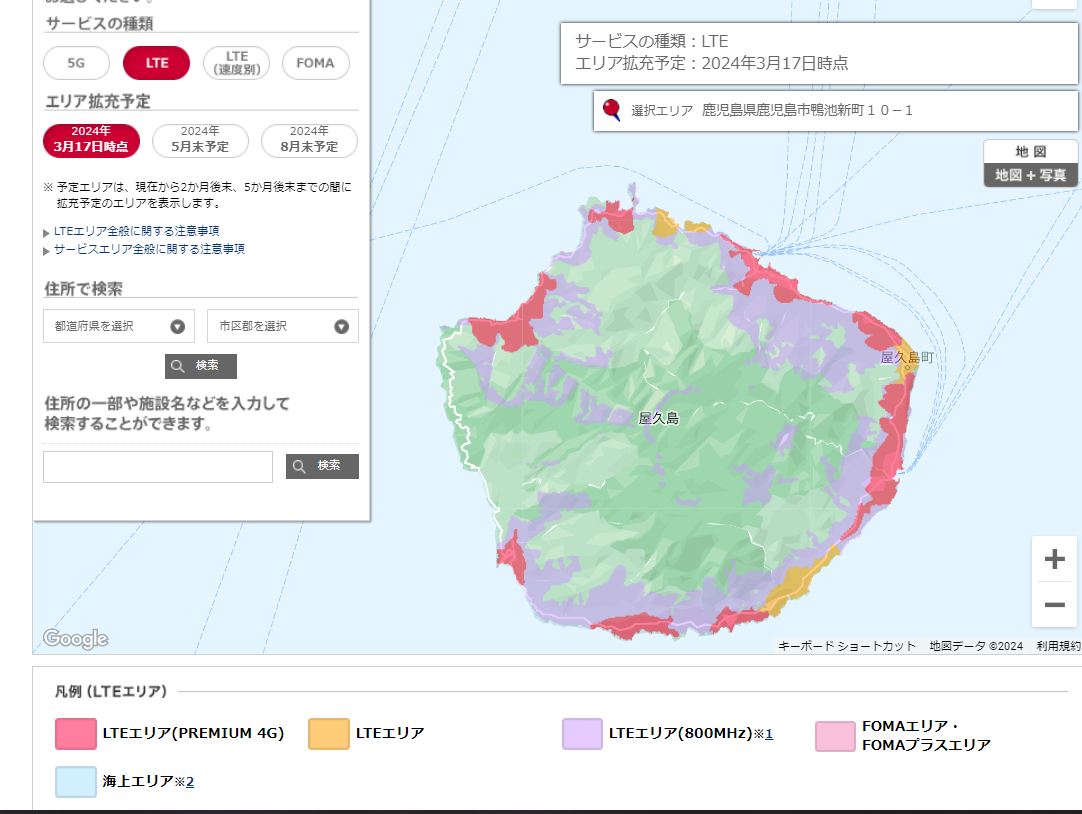This screenshot has width=1082, height=814.
Task: Click the エリア拡充予定：2024年3月17日時点 text
Action: click(x=711, y=63)
